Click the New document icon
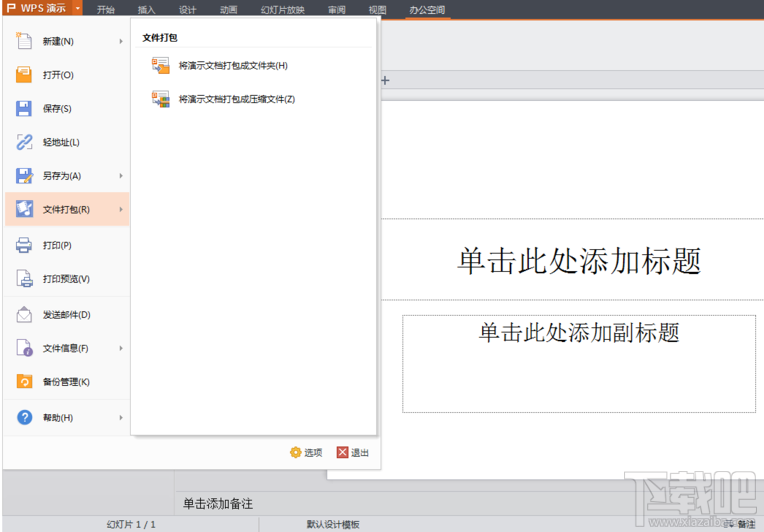 24,41
